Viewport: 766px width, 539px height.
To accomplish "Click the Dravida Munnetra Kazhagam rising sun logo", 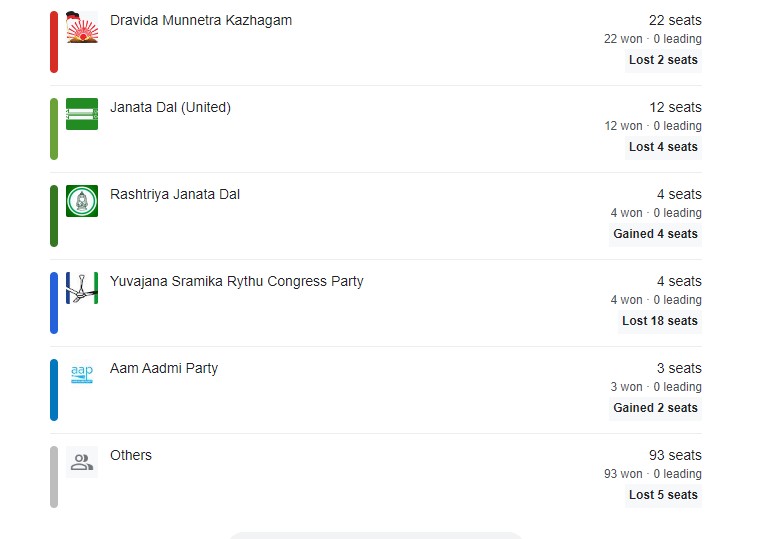I will coord(82,27).
